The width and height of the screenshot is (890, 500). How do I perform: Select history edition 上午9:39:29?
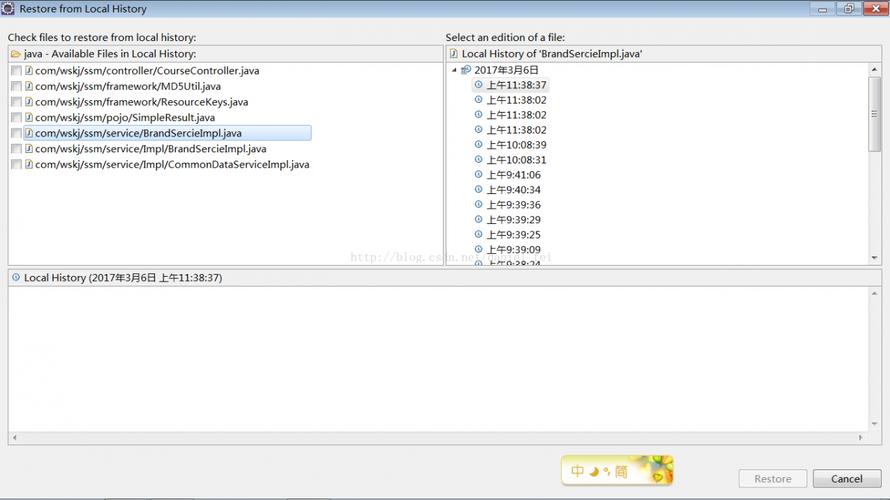[x=513, y=220]
